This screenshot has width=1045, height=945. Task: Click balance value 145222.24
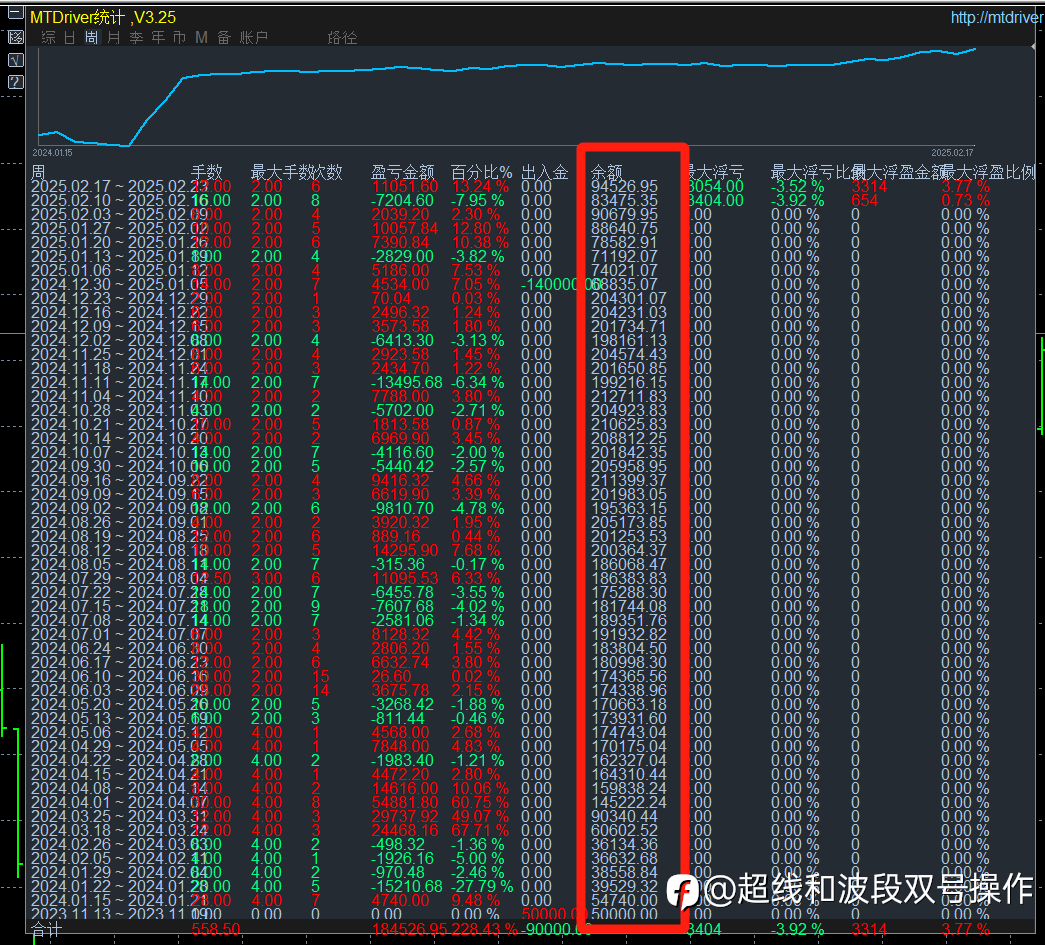click(628, 802)
